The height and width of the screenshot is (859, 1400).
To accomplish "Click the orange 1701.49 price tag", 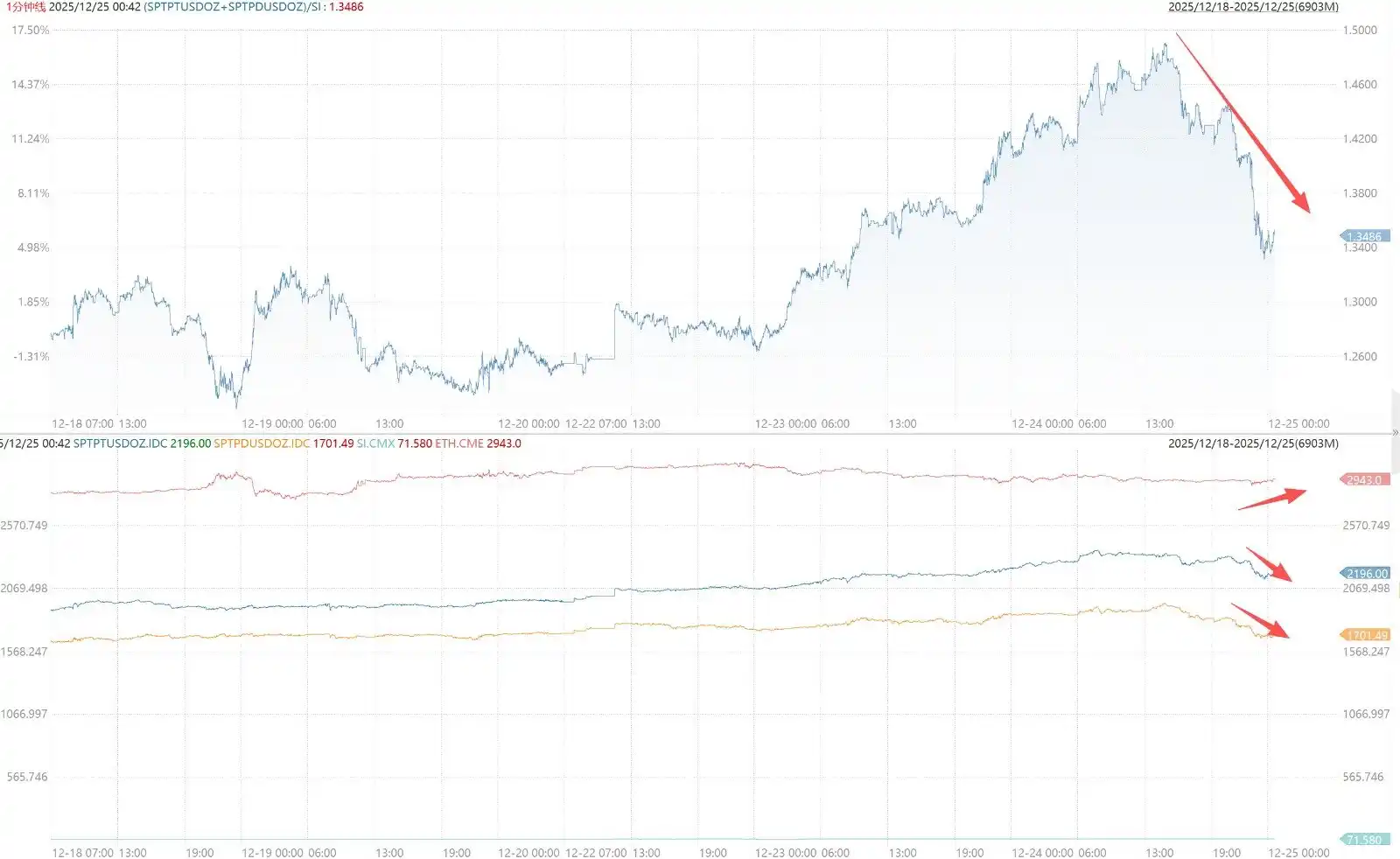I will 1365,635.
